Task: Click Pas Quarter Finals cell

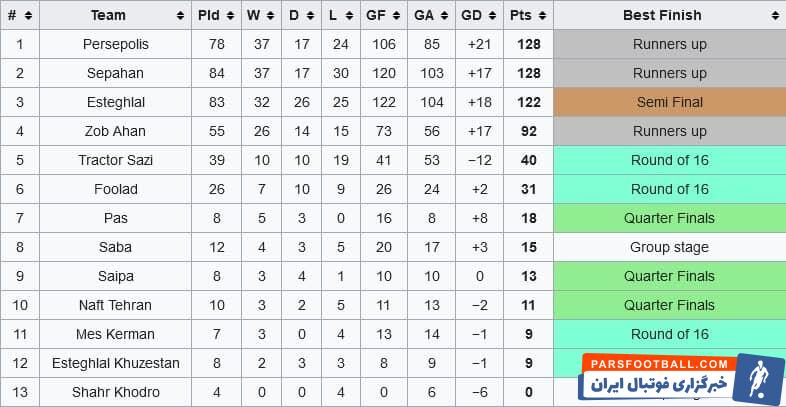Action: pos(669,218)
